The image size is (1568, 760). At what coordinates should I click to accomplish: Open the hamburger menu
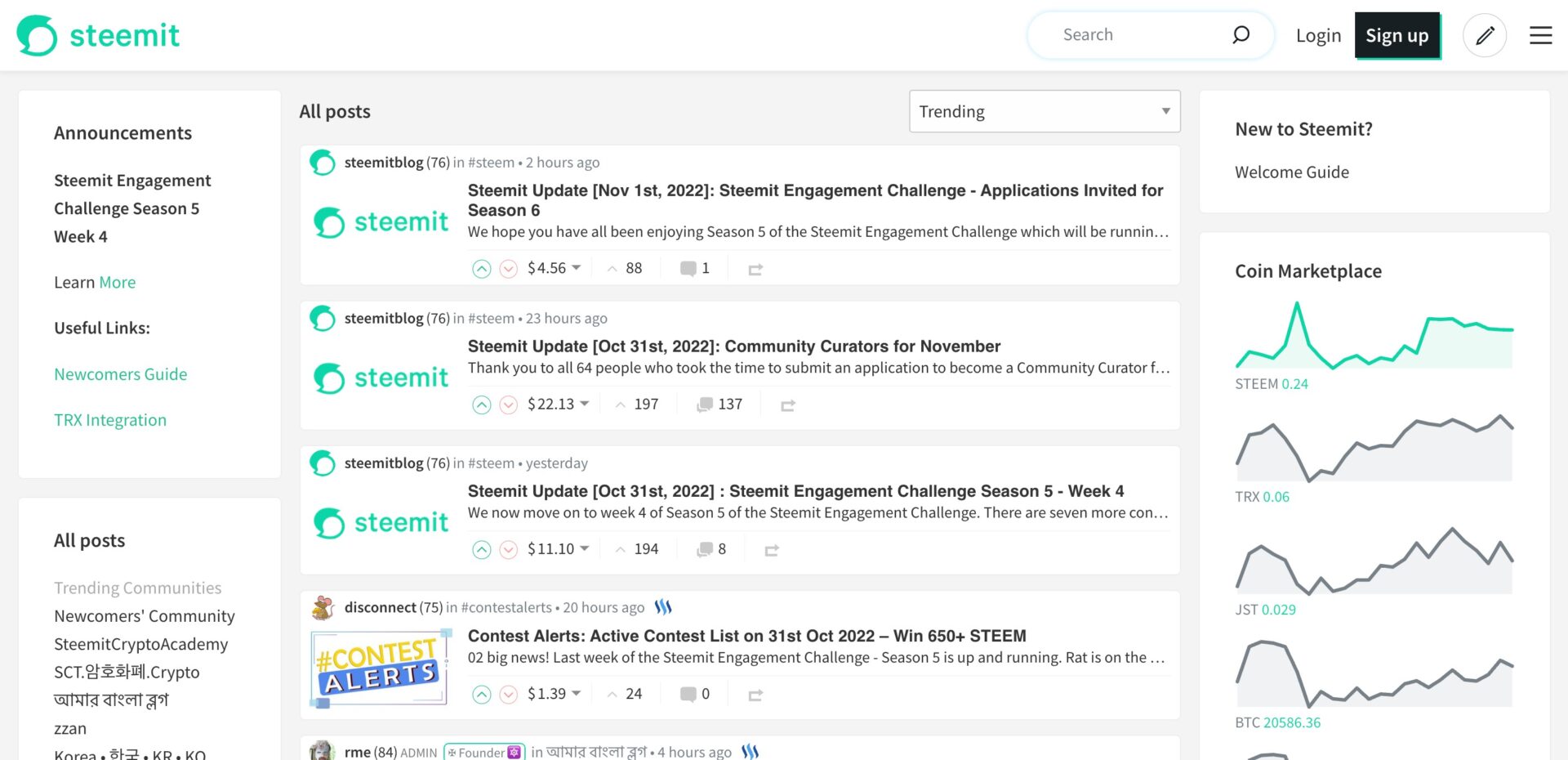[1540, 35]
